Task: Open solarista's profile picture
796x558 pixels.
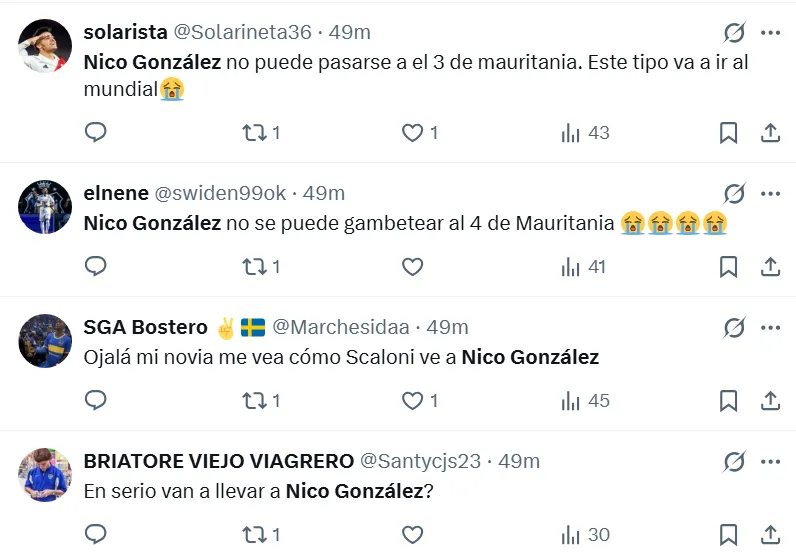Action: [45, 45]
